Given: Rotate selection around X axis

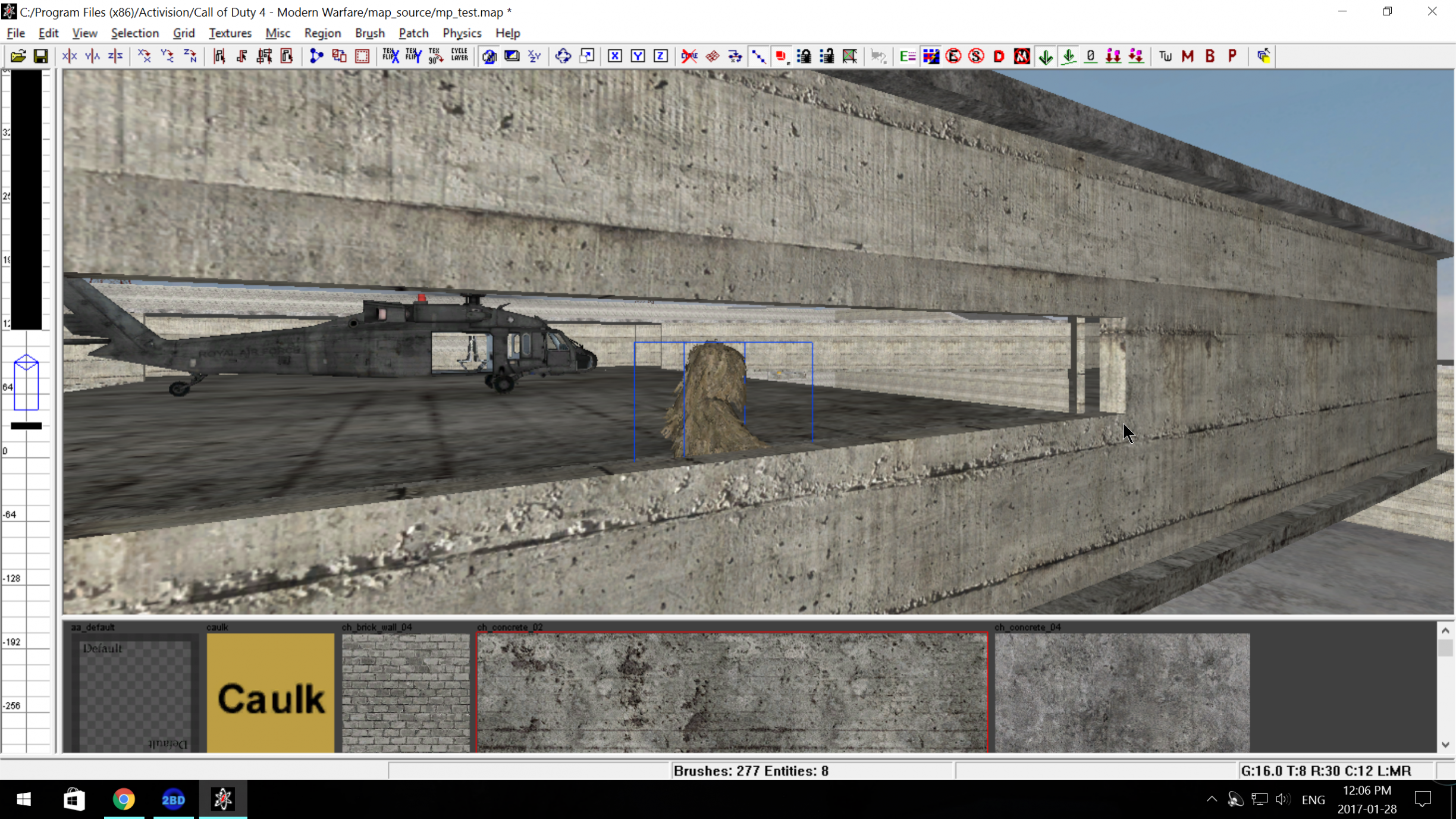Looking at the screenshot, I should tap(145, 56).
